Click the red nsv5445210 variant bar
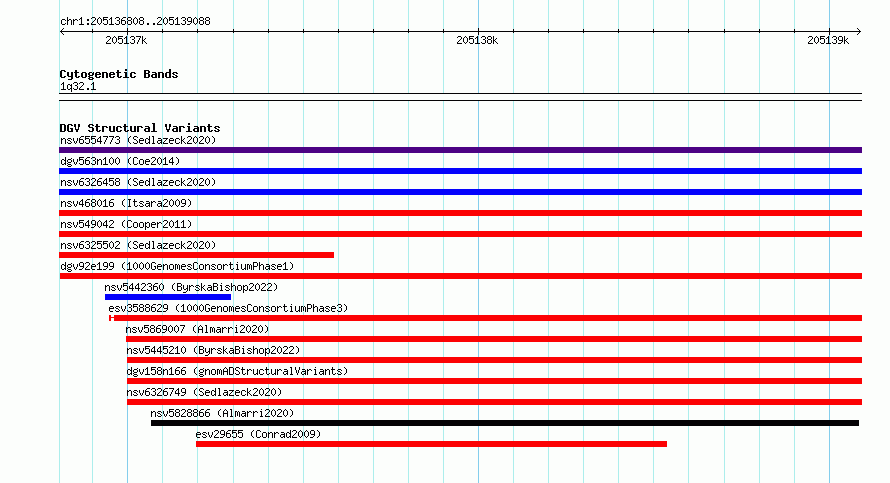This screenshot has width=890, height=483. [x=494, y=360]
